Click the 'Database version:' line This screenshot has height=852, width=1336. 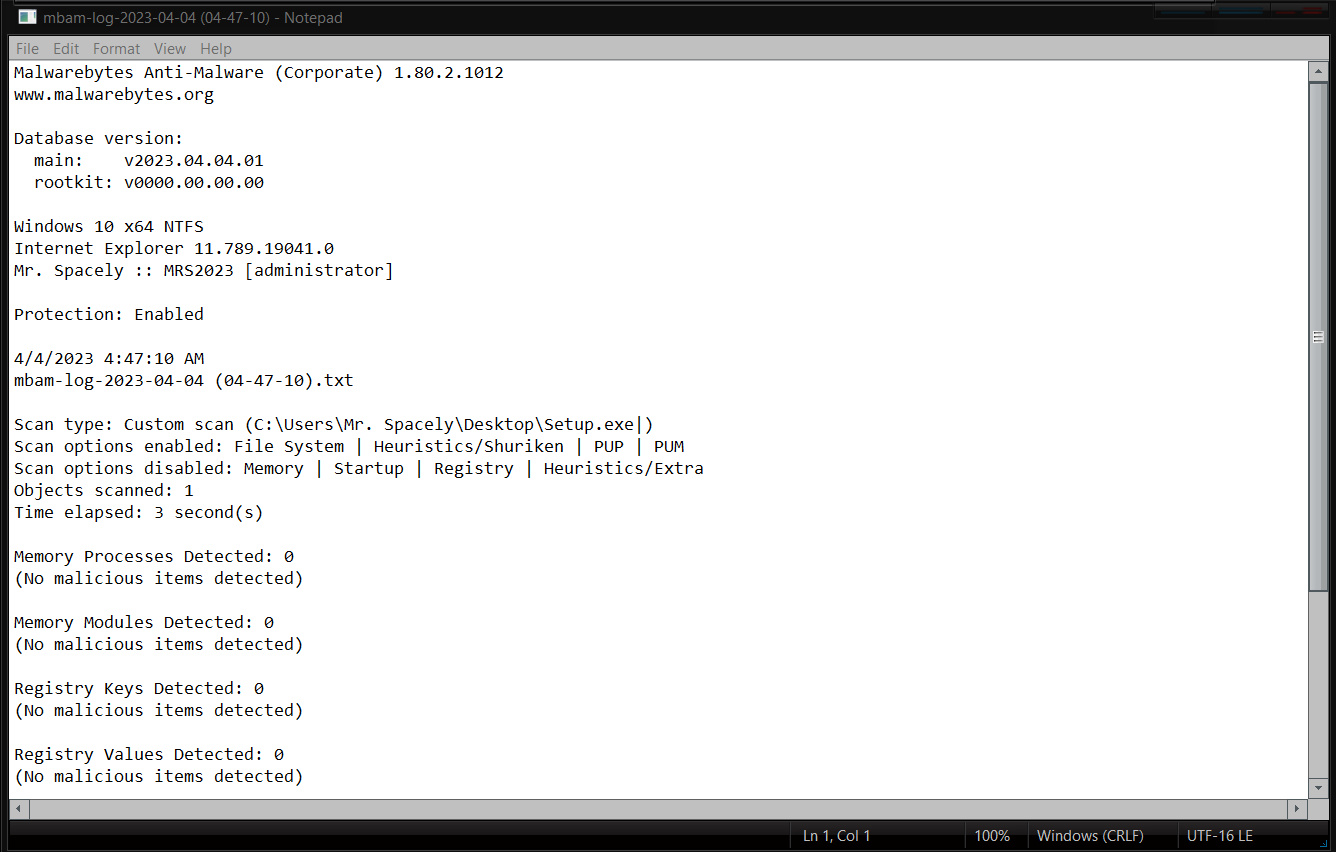(99, 139)
